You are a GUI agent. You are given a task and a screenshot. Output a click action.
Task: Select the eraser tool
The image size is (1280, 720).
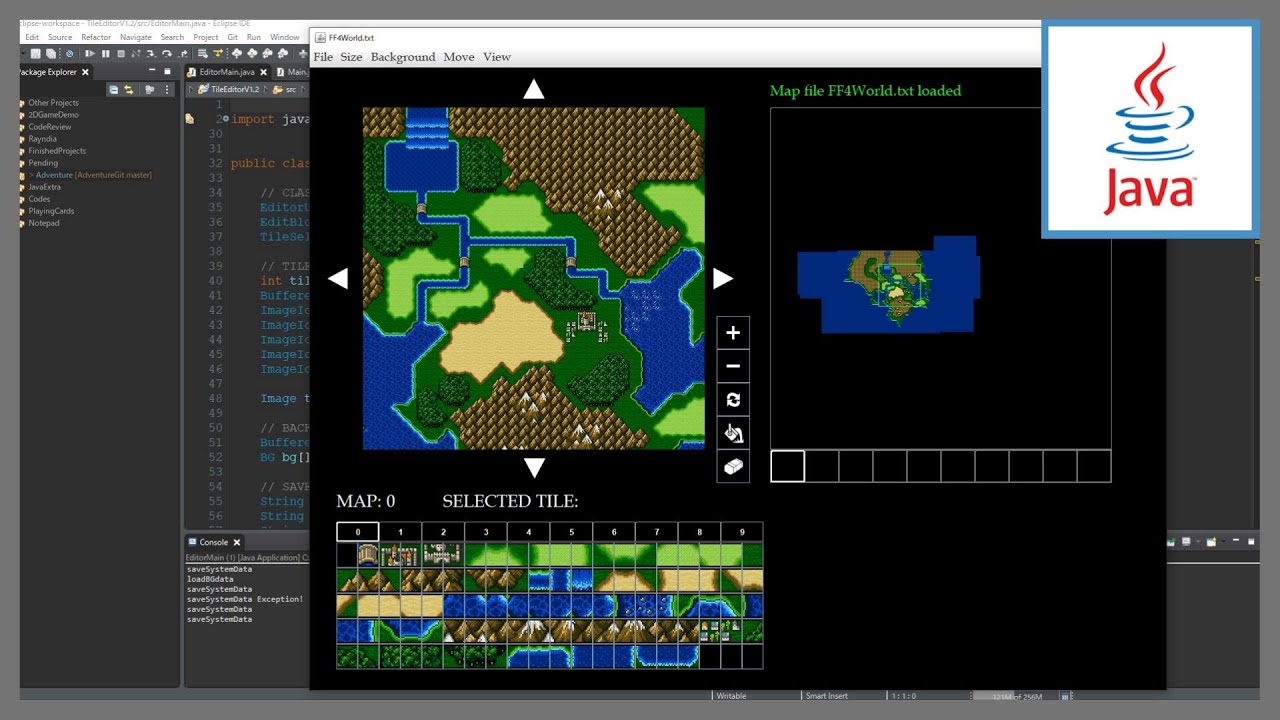pos(733,467)
